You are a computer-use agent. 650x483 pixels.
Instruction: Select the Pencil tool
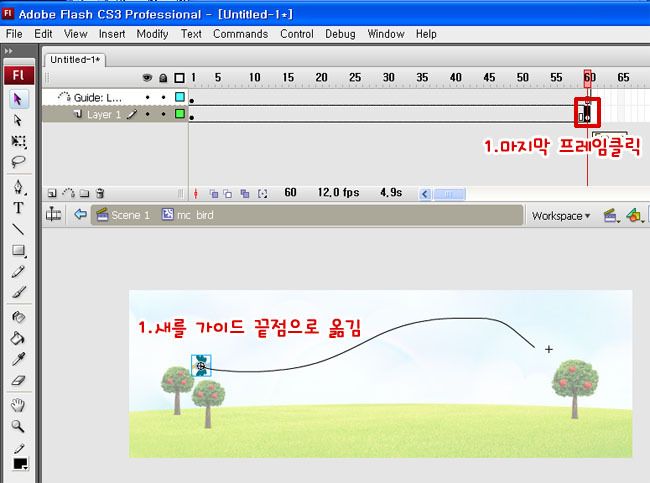pos(18,272)
